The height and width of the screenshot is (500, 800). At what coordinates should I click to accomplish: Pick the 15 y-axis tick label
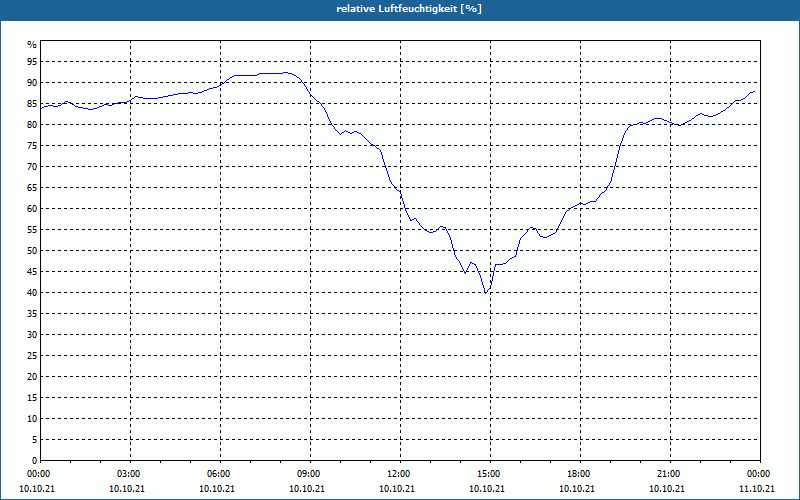pos(32,397)
